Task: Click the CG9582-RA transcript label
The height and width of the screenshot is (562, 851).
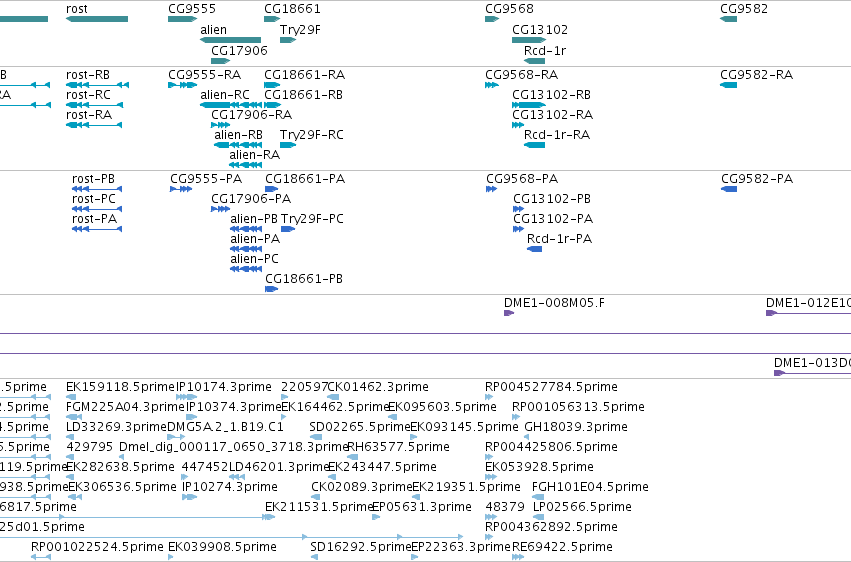Action: pyautogui.click(x=757, y=75)
